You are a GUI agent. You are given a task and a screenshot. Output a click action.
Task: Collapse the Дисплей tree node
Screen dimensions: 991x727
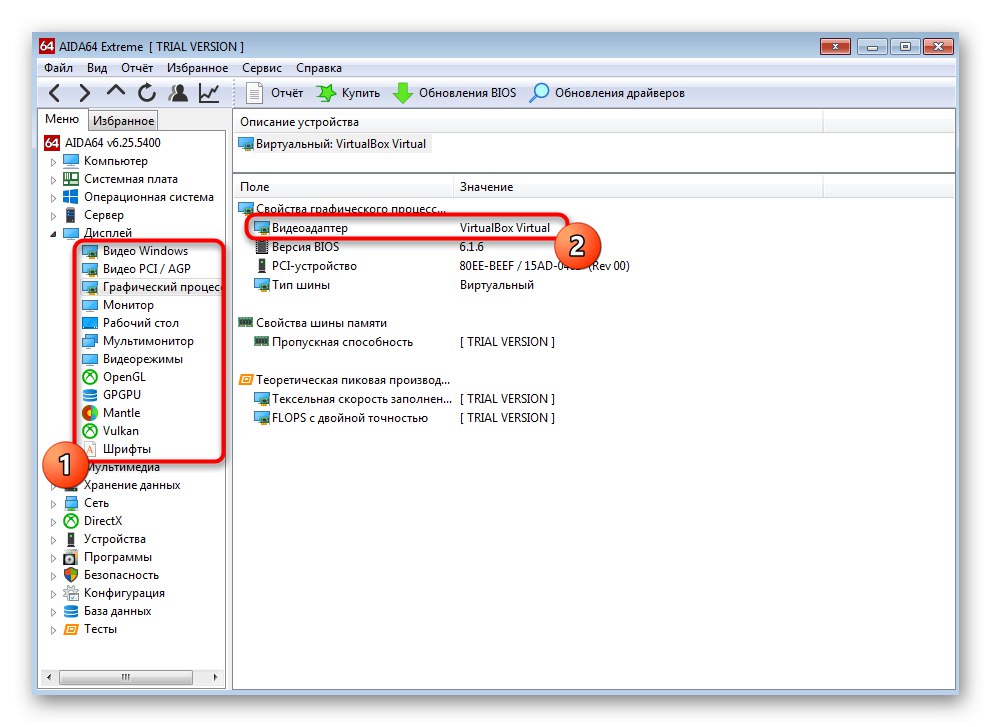click(x=53, y=234)
